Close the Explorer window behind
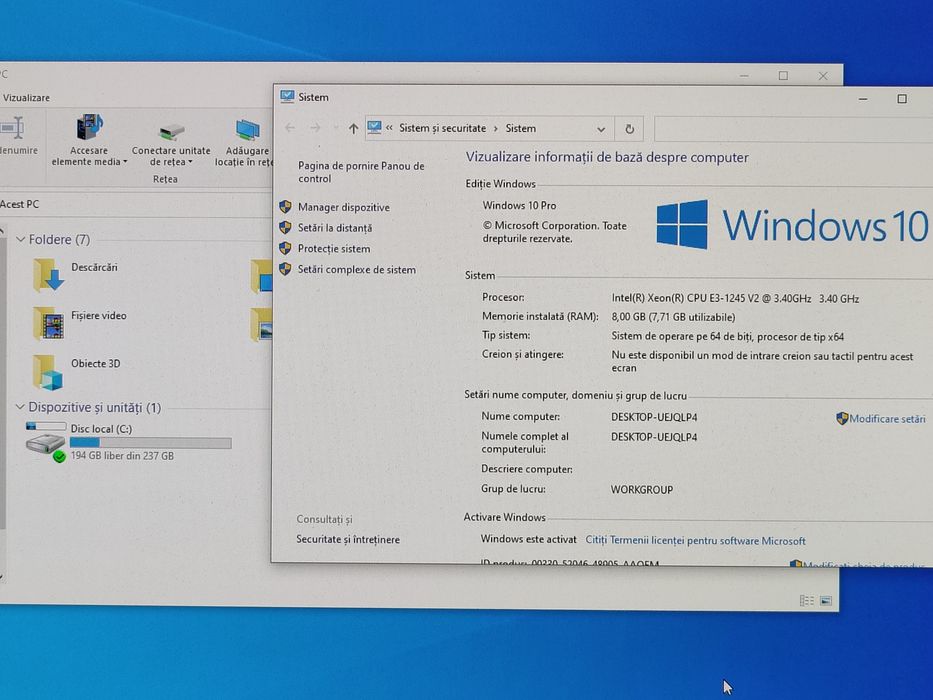Screen dimensions: 933x700 click(823, 76)
